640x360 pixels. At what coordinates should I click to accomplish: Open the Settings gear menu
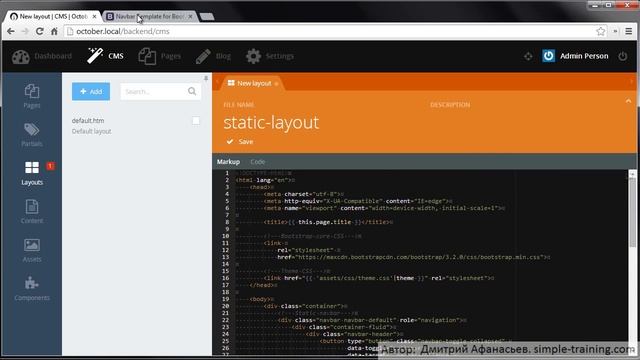pos(270,56)
